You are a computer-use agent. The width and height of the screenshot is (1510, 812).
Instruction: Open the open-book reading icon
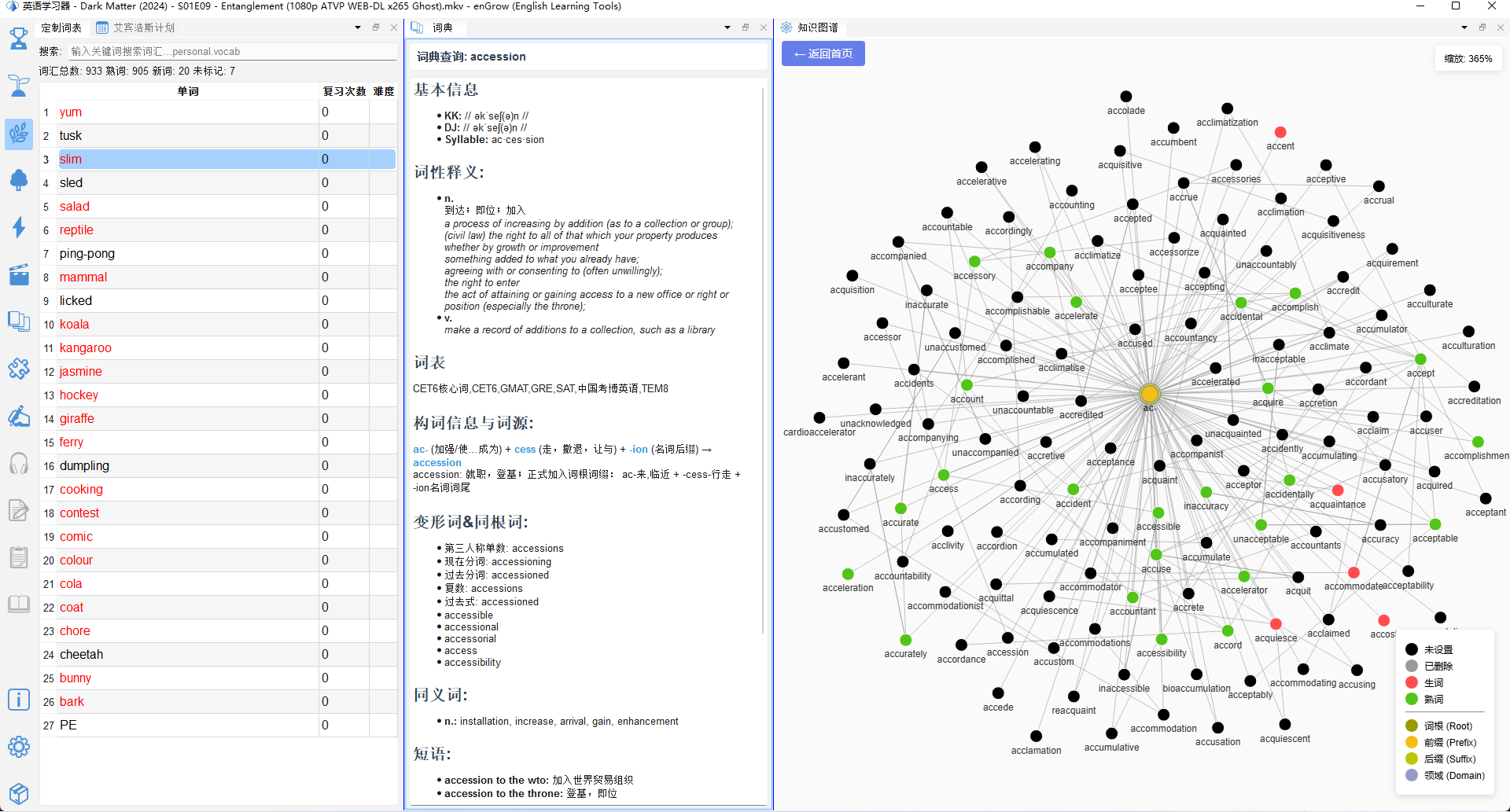pos(19,604)
